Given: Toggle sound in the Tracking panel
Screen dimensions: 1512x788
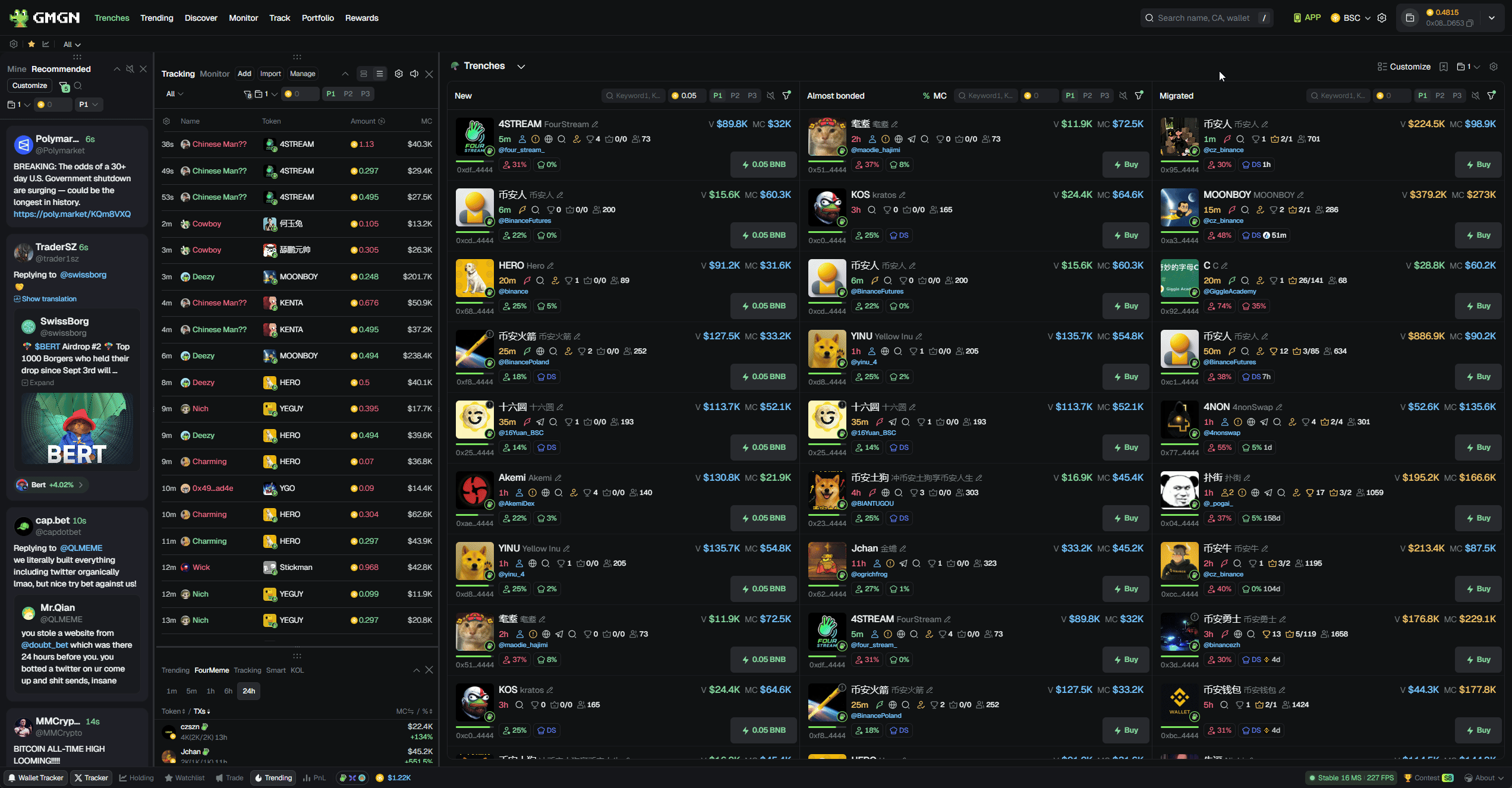Looking at the screenshot, I should [414, 74].
